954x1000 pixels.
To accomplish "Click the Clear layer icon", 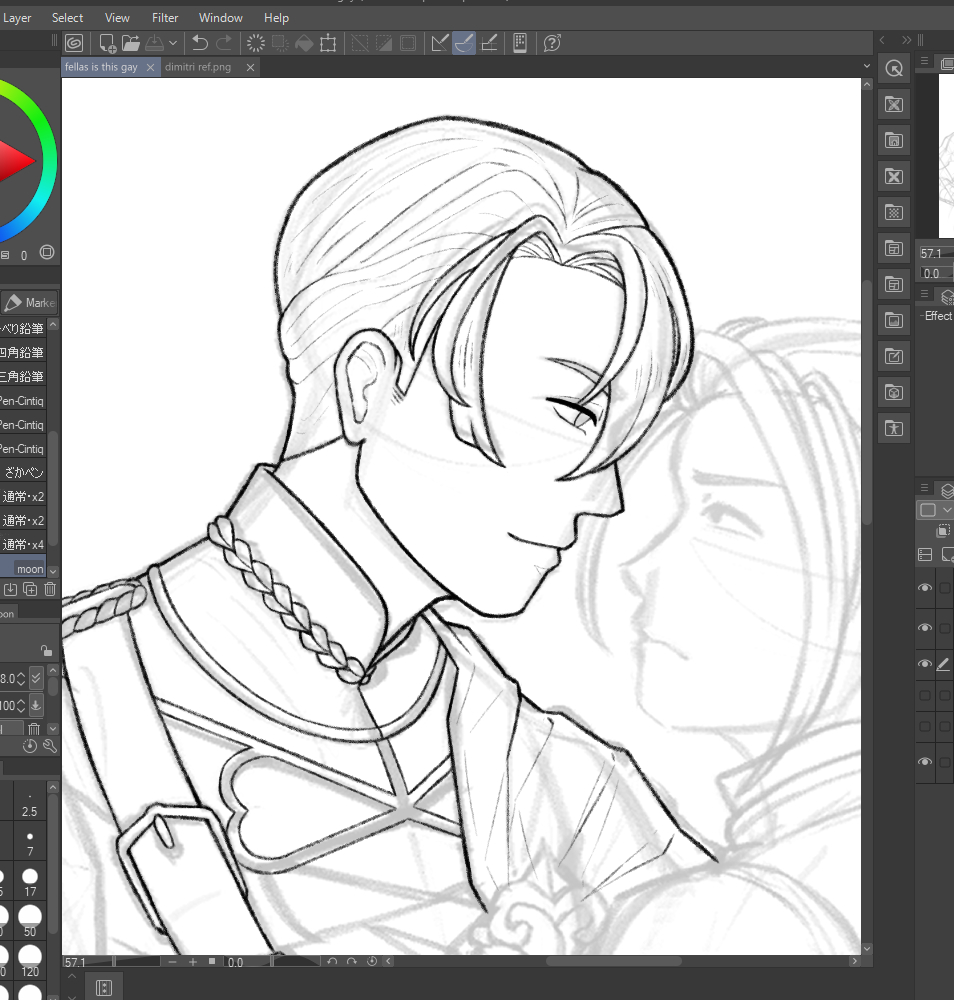I will 255,43.
